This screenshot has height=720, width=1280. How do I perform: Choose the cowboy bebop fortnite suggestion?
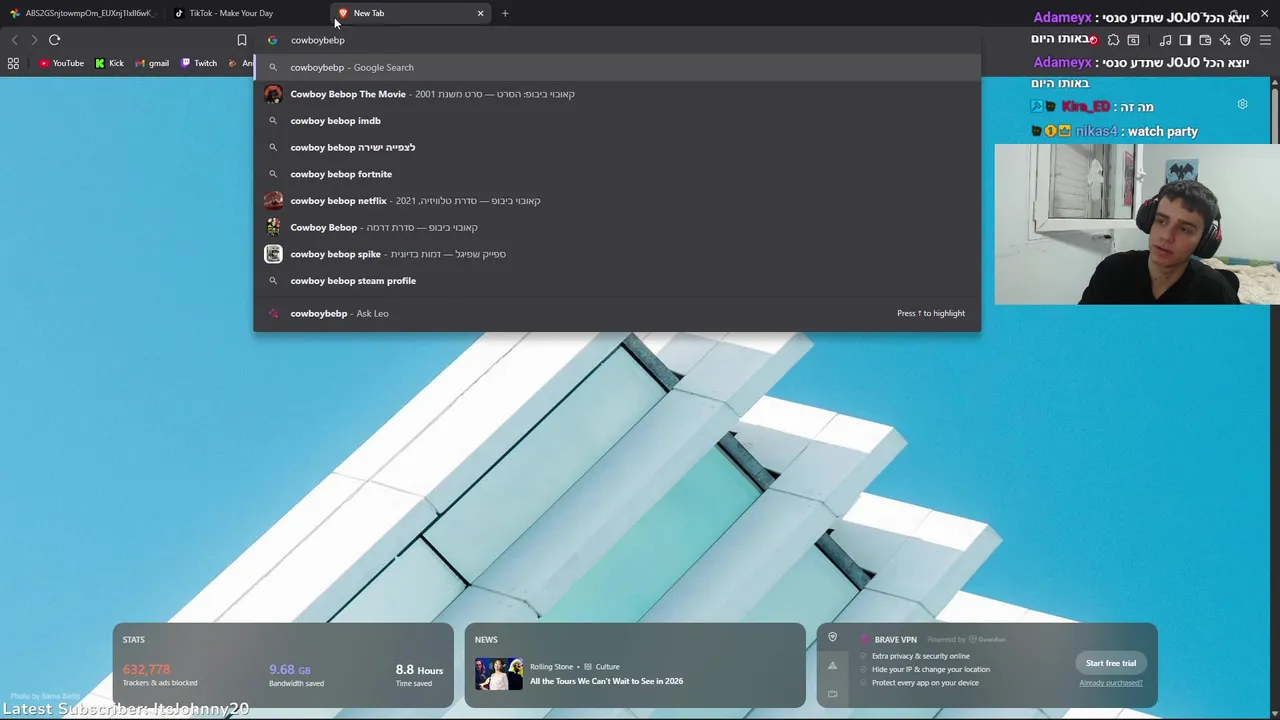[617, 174]
